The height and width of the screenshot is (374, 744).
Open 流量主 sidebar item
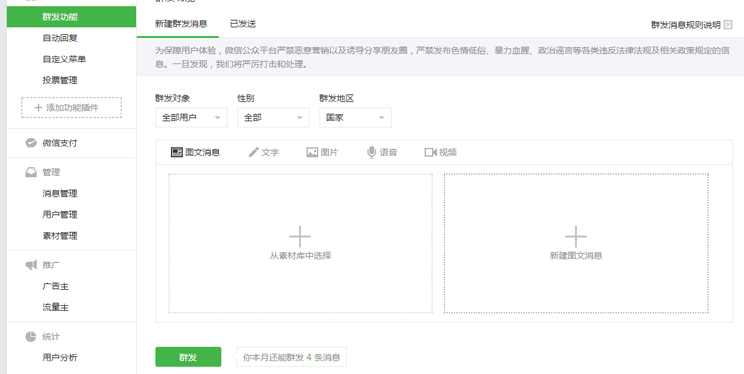tap(56, 308)
